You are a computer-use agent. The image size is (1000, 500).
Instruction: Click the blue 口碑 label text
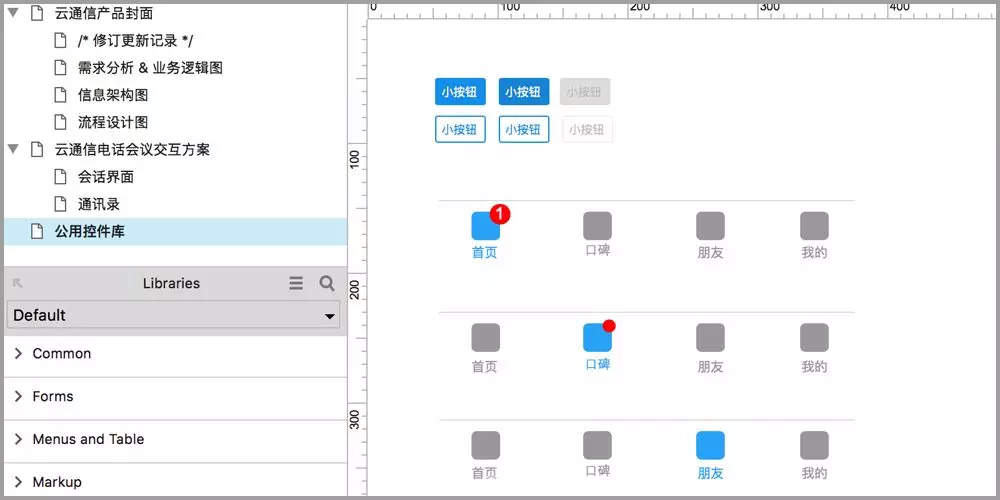point(598,364)
